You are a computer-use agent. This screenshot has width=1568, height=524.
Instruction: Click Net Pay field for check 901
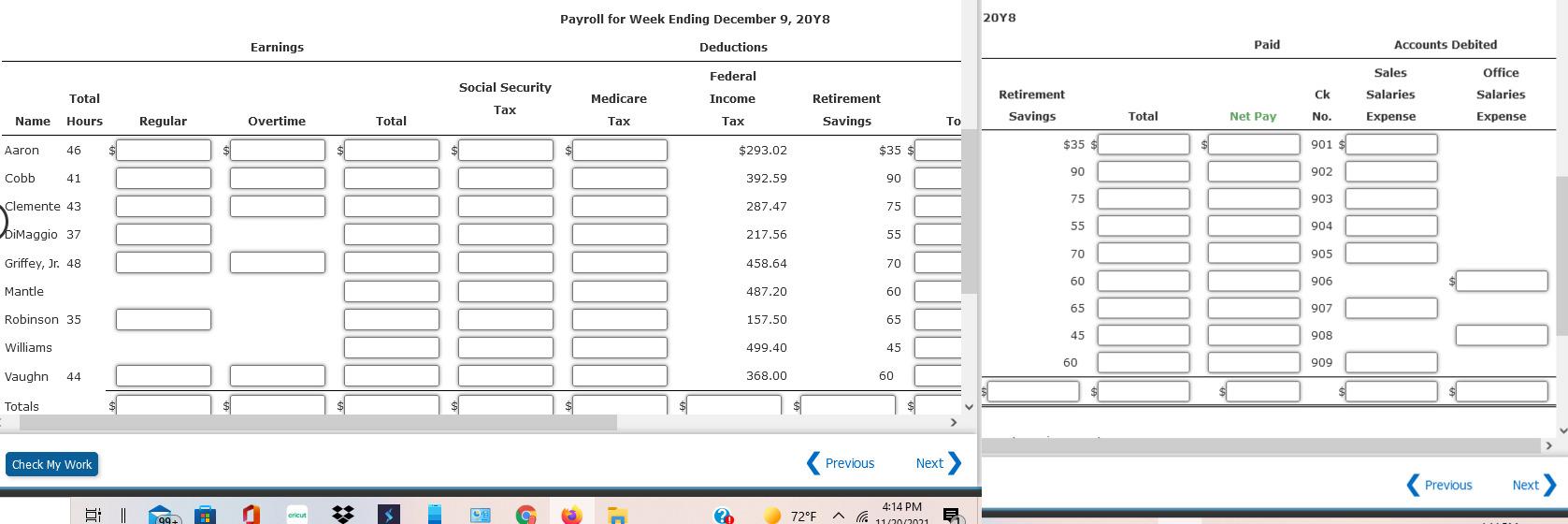1254,144
